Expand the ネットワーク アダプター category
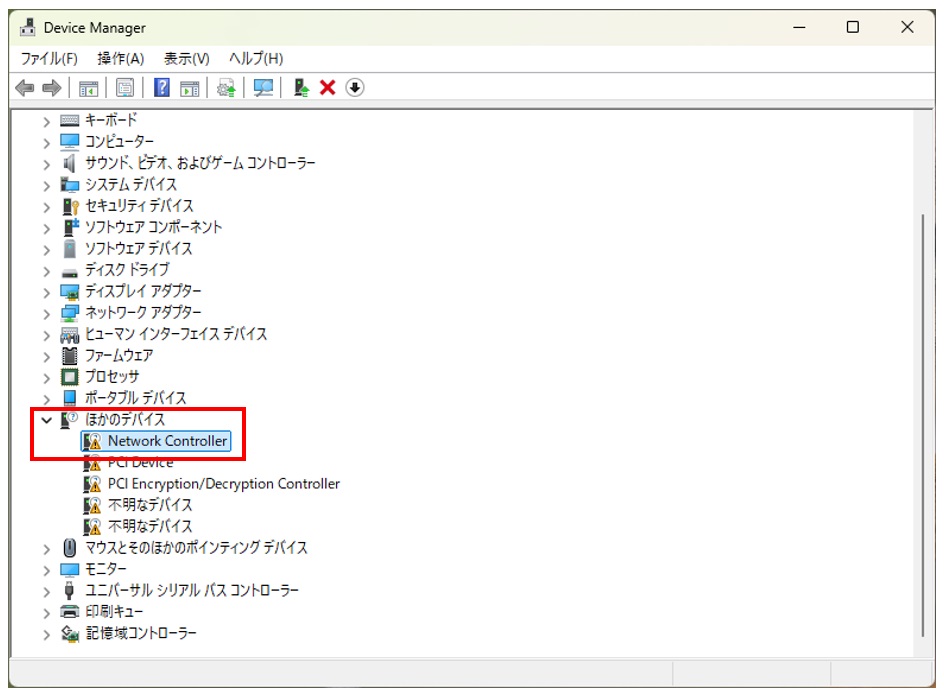Image resolution: width=944 pixels, height=697 pixels. point(46,312)
